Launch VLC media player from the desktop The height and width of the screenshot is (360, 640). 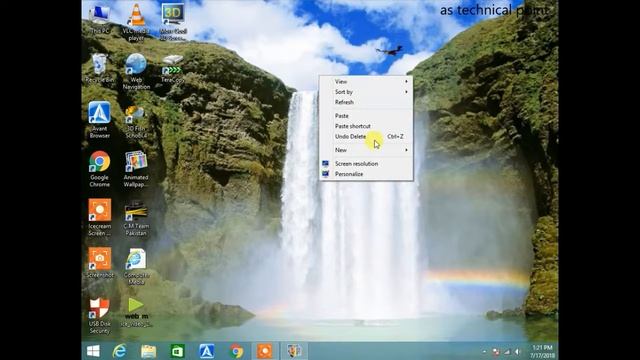click(x=136, y=21)
